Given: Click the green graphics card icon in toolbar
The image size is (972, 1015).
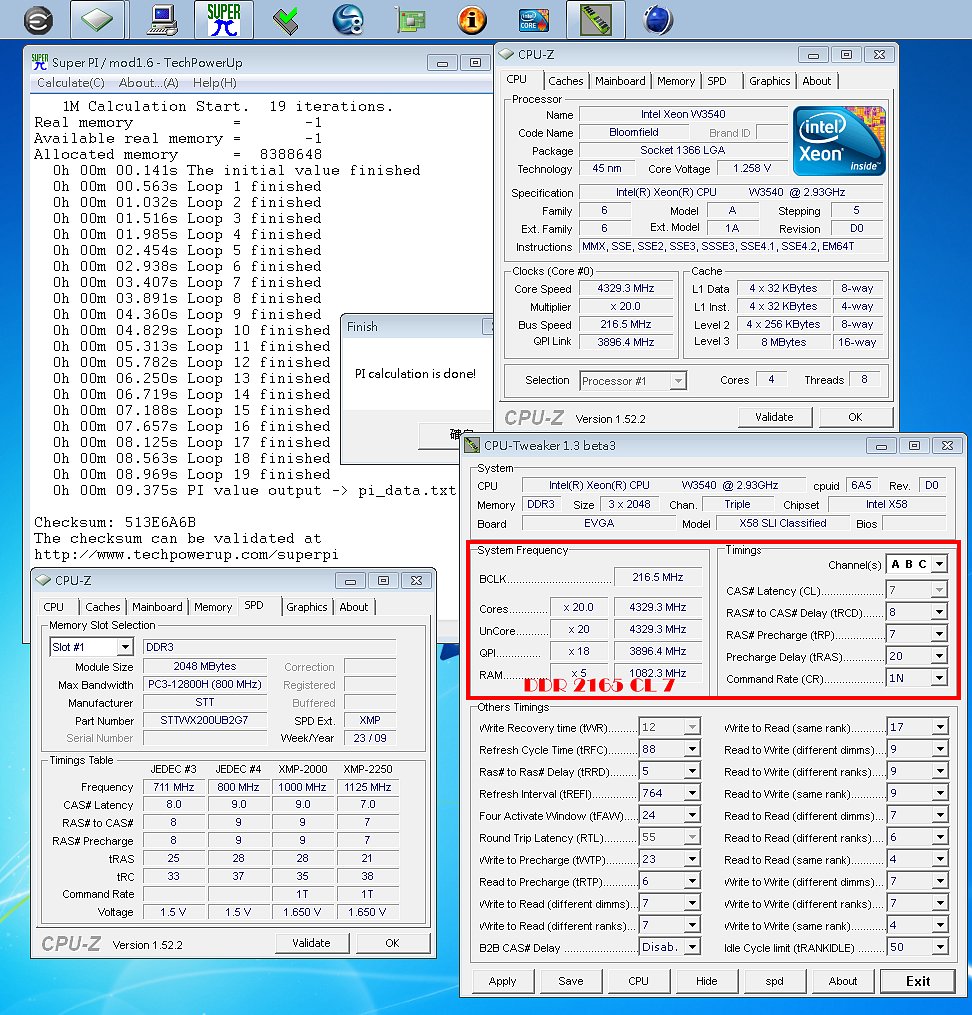Looking at the screenshot, I should [410, 20].
